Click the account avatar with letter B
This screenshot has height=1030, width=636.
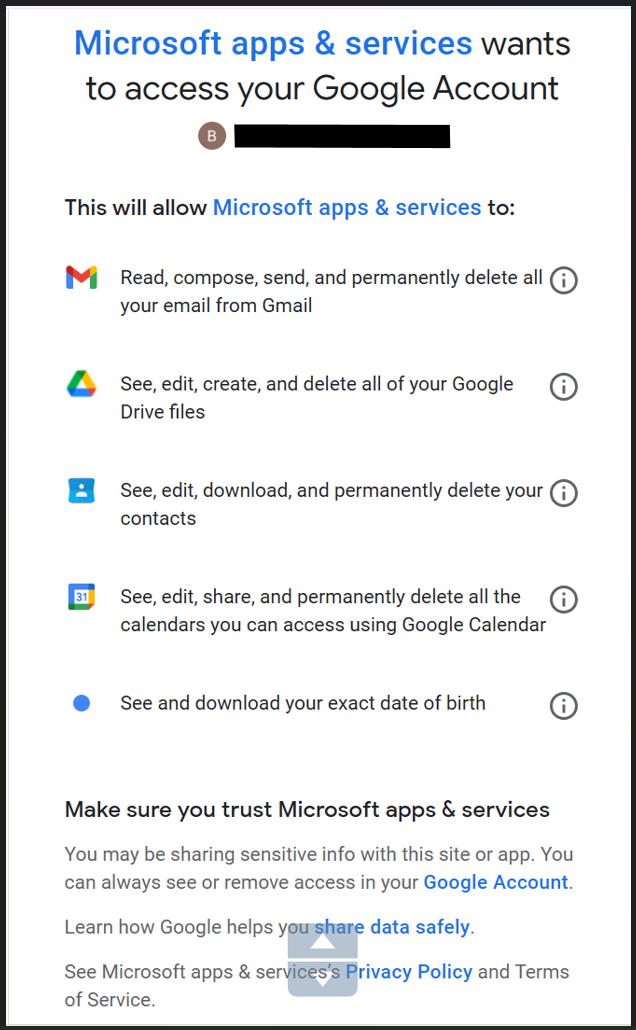pos(211,136)
